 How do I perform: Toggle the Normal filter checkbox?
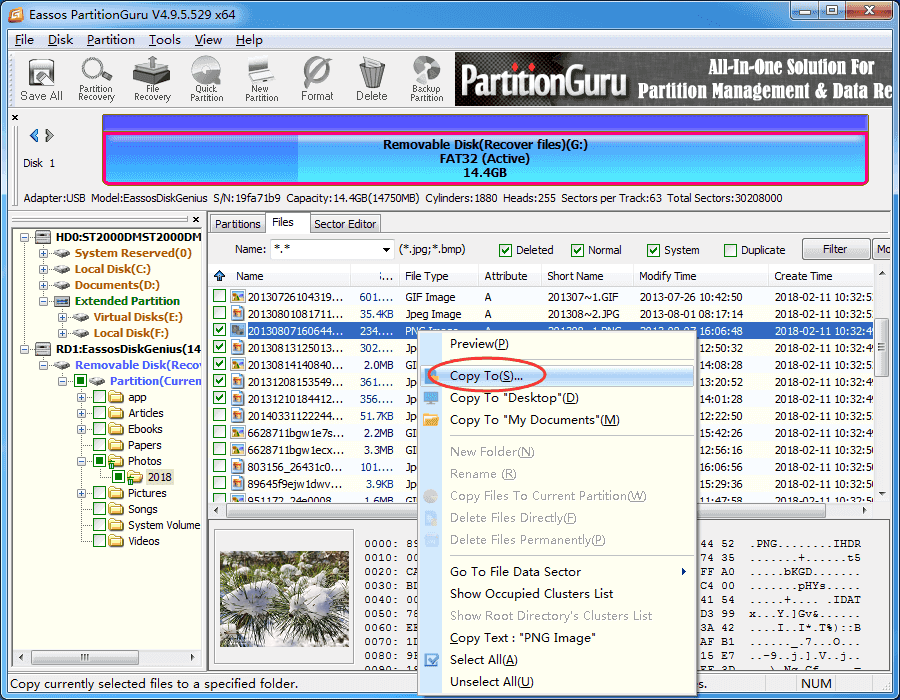tap(577, 250)
